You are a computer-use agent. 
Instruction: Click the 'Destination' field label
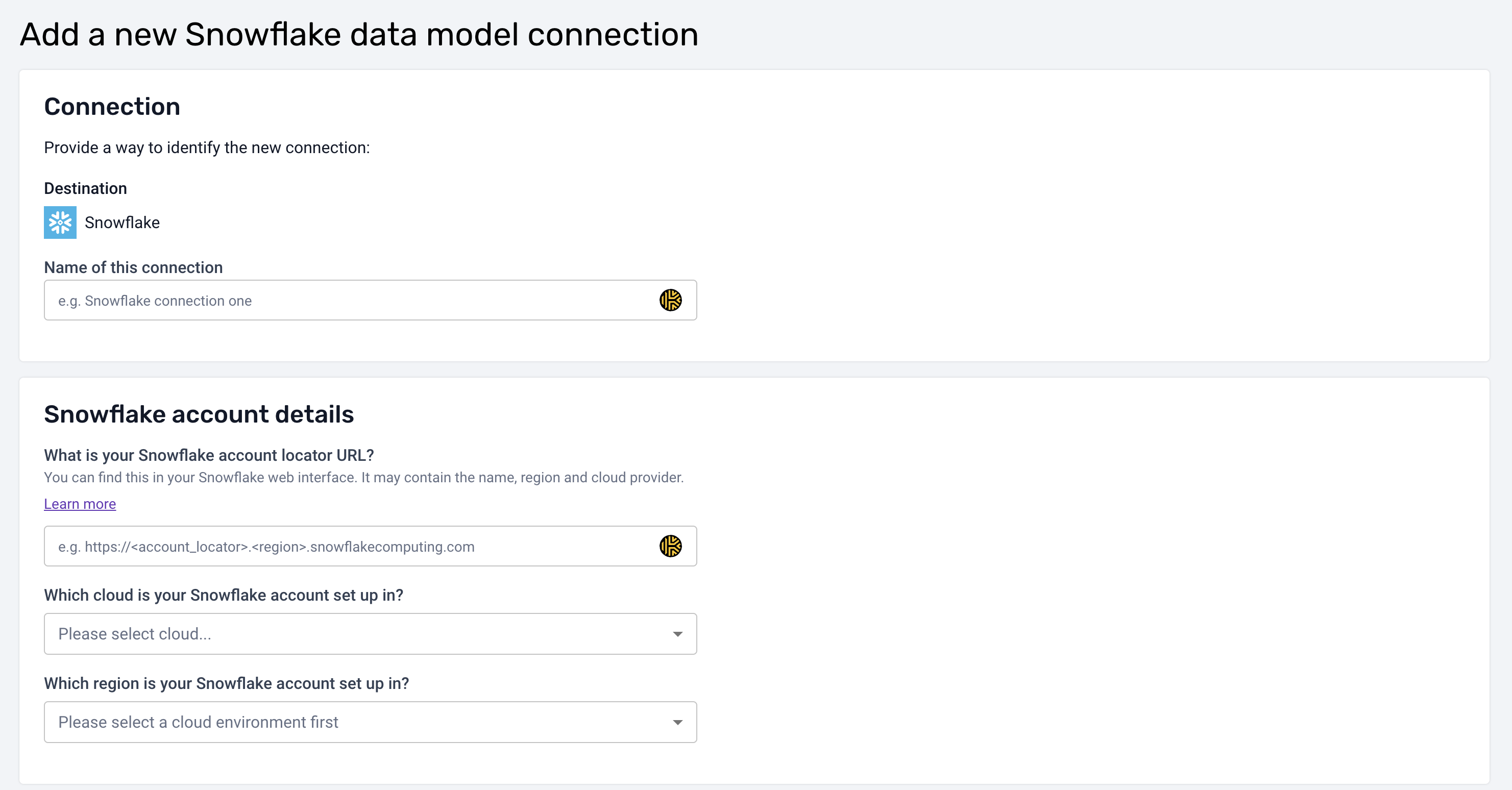[x=85, y=188]
